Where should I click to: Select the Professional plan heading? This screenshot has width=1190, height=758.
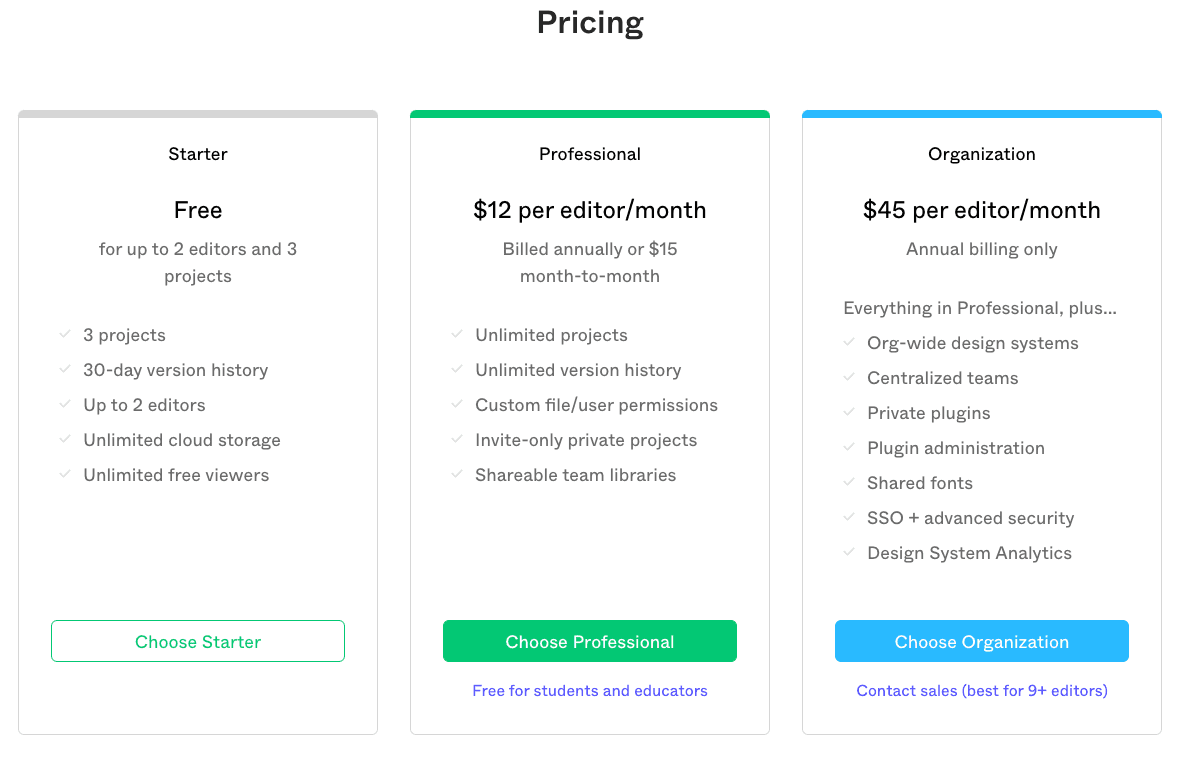(x=590, y=154)
